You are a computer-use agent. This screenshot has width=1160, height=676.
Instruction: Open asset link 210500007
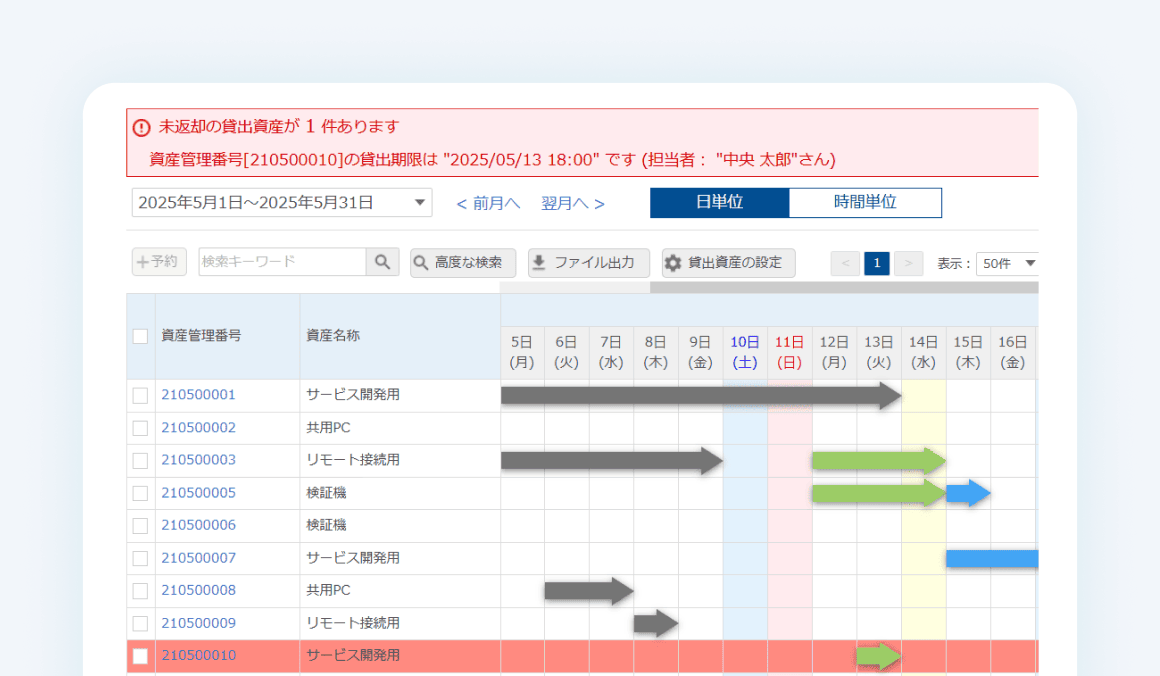click(198, 558)
